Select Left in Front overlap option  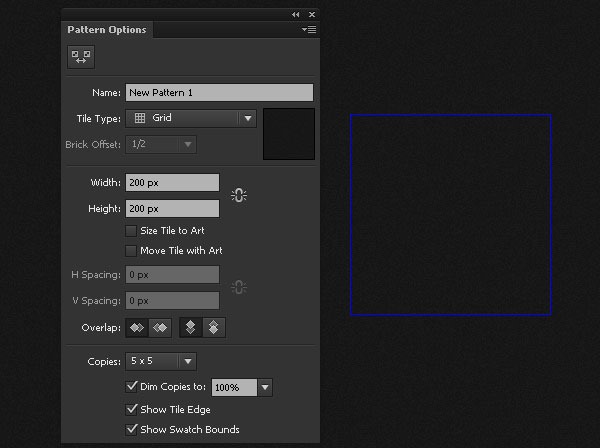click(138, 327)
